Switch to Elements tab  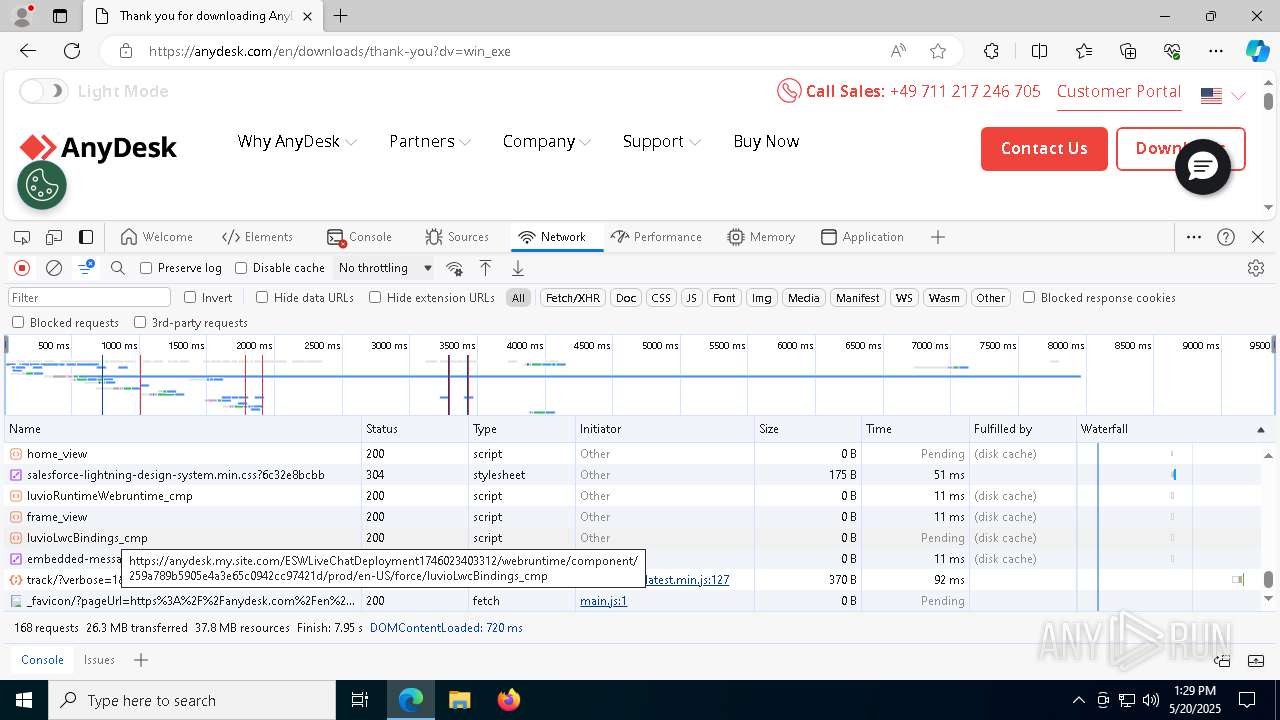258,237
